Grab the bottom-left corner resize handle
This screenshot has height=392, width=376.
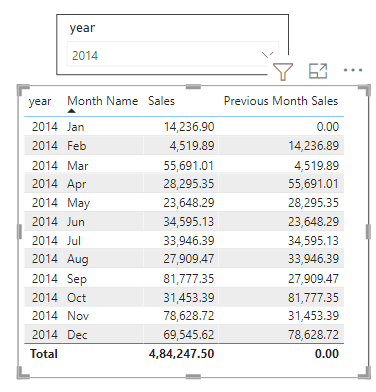(22, 373)
